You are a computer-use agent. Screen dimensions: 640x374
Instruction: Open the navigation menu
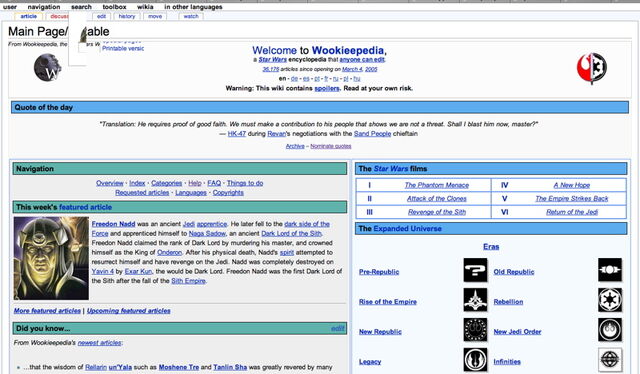point(44,7)
